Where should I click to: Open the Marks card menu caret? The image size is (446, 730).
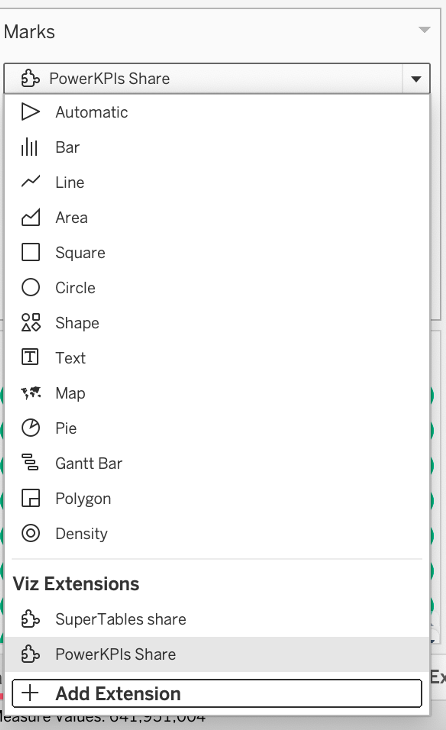point(424,30)
